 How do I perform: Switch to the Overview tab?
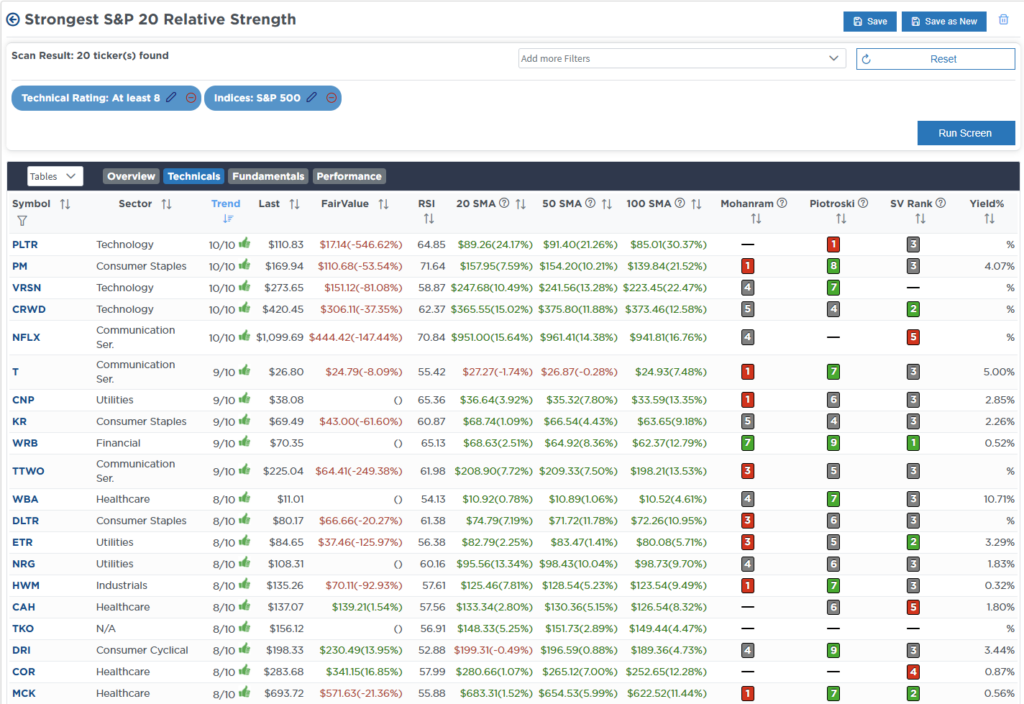[x=131, y=176]
